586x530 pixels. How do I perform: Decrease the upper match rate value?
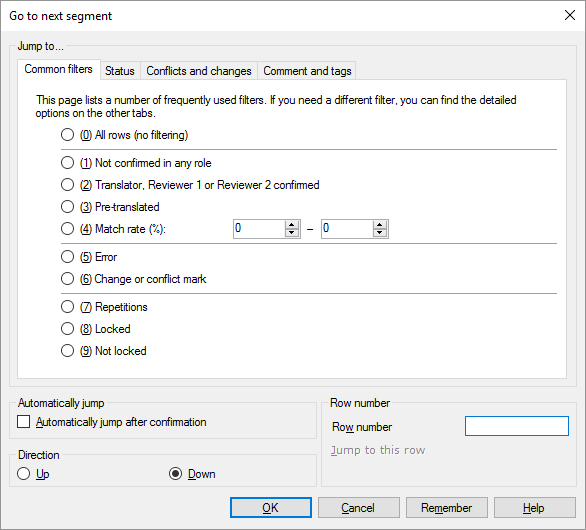click(x=380, y=233)
